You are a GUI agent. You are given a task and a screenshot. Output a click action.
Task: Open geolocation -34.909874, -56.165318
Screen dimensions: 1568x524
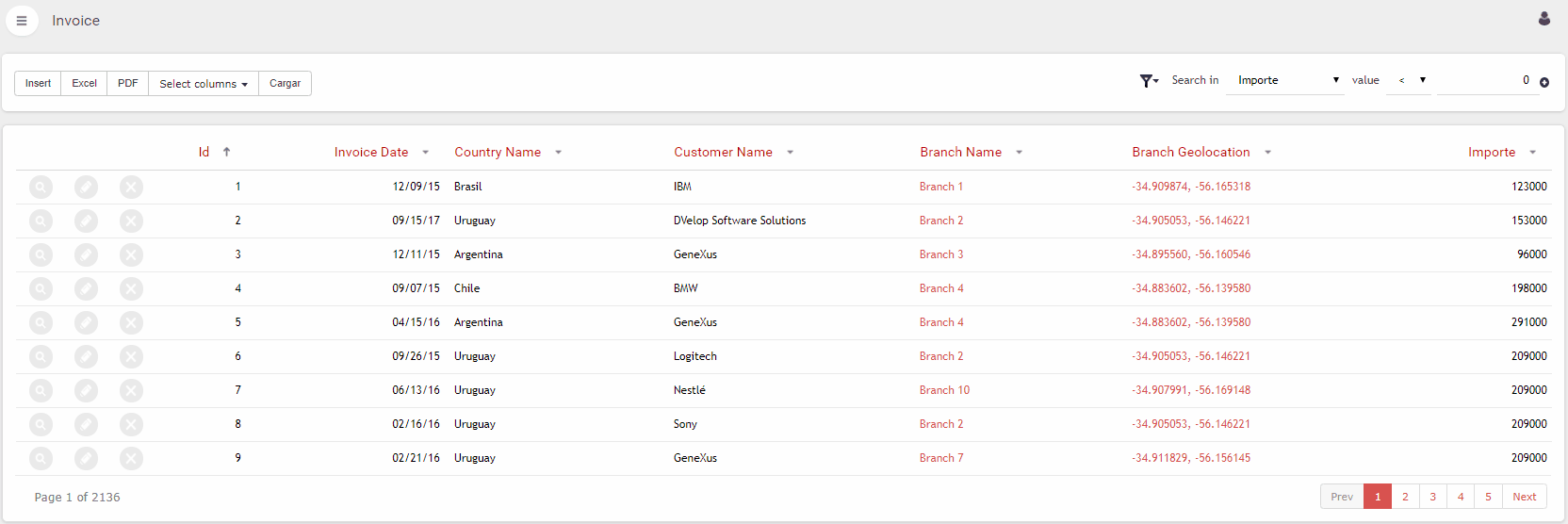(x=1191, y=187)
